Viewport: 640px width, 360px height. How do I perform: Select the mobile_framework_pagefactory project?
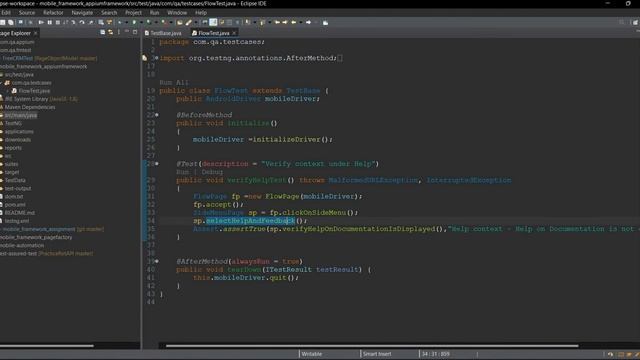tap(36, 237)
